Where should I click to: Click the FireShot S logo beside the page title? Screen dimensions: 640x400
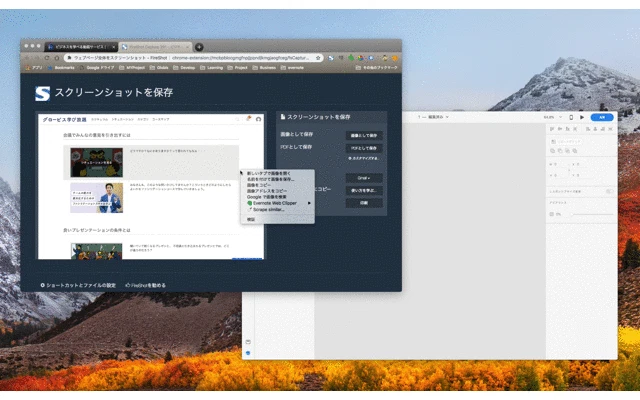[42, 93]
